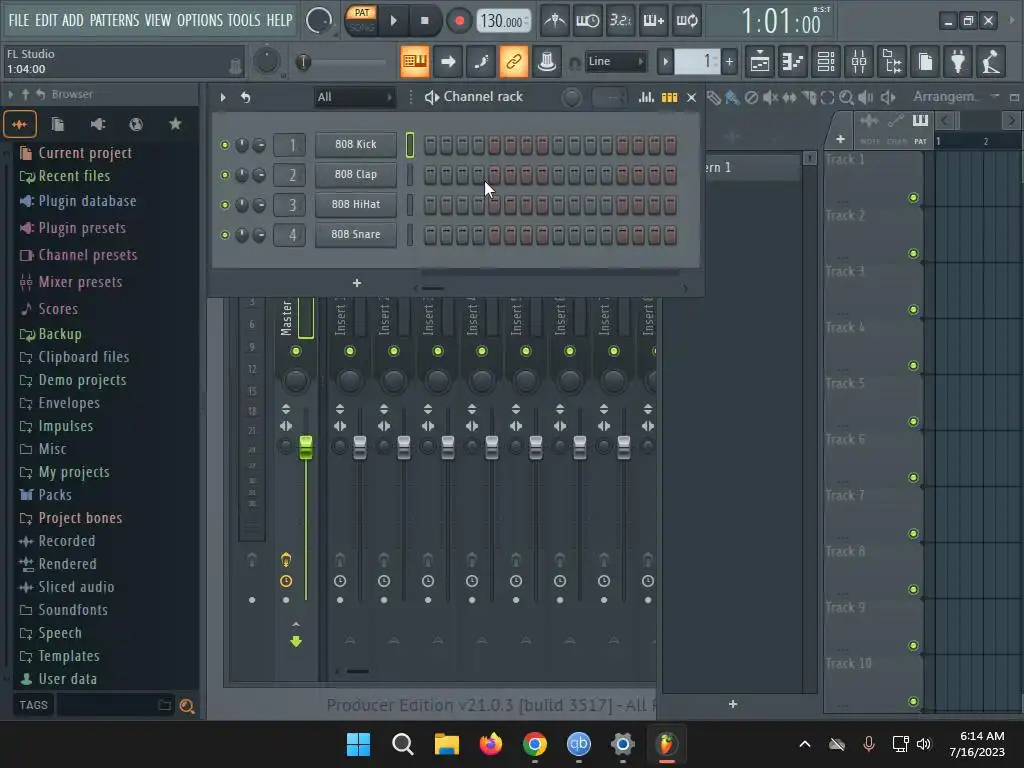
Task: Select the 808 HiHat channel button
Action: point(356,204)
